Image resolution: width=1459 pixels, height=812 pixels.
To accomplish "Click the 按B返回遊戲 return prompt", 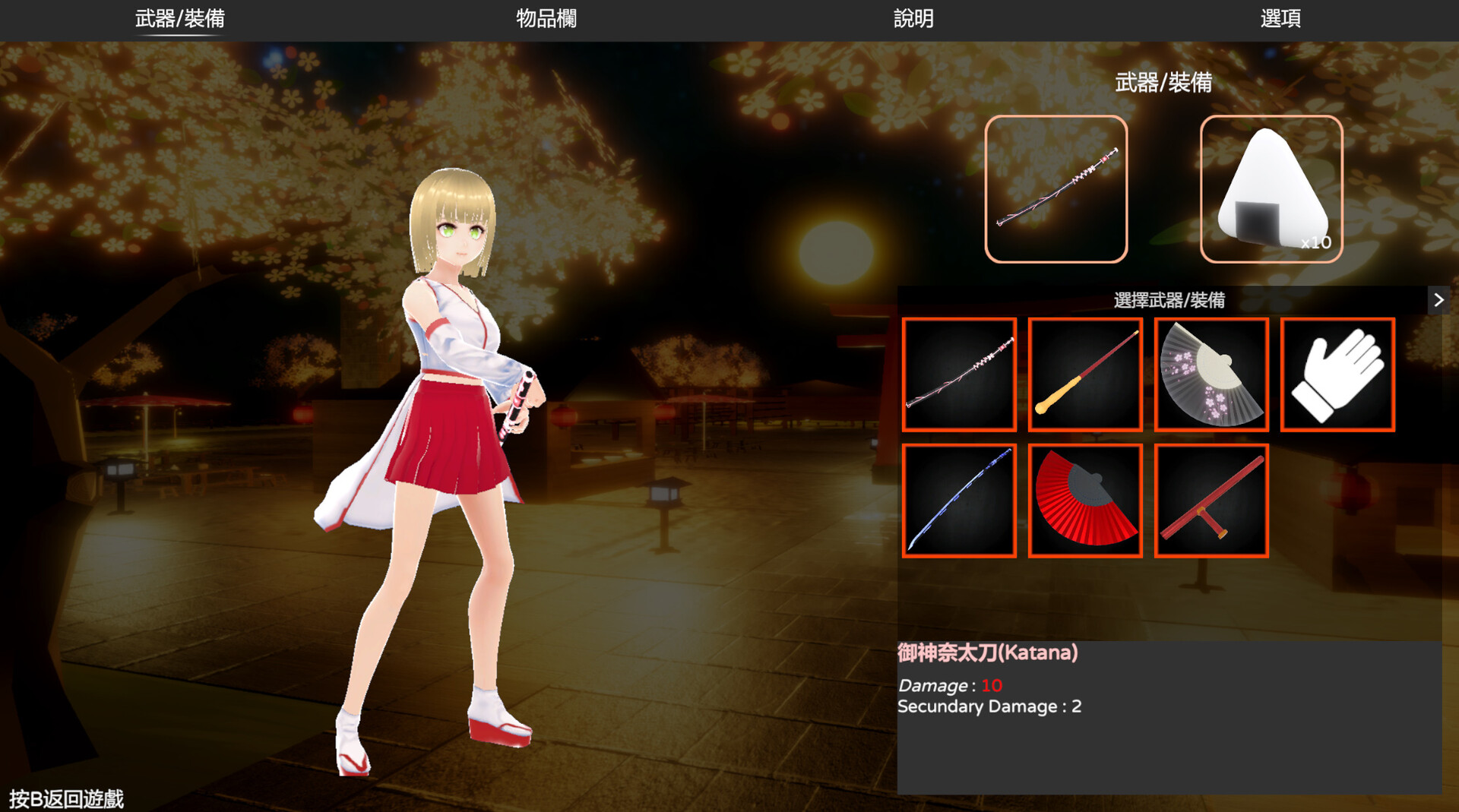I will 65,798.
